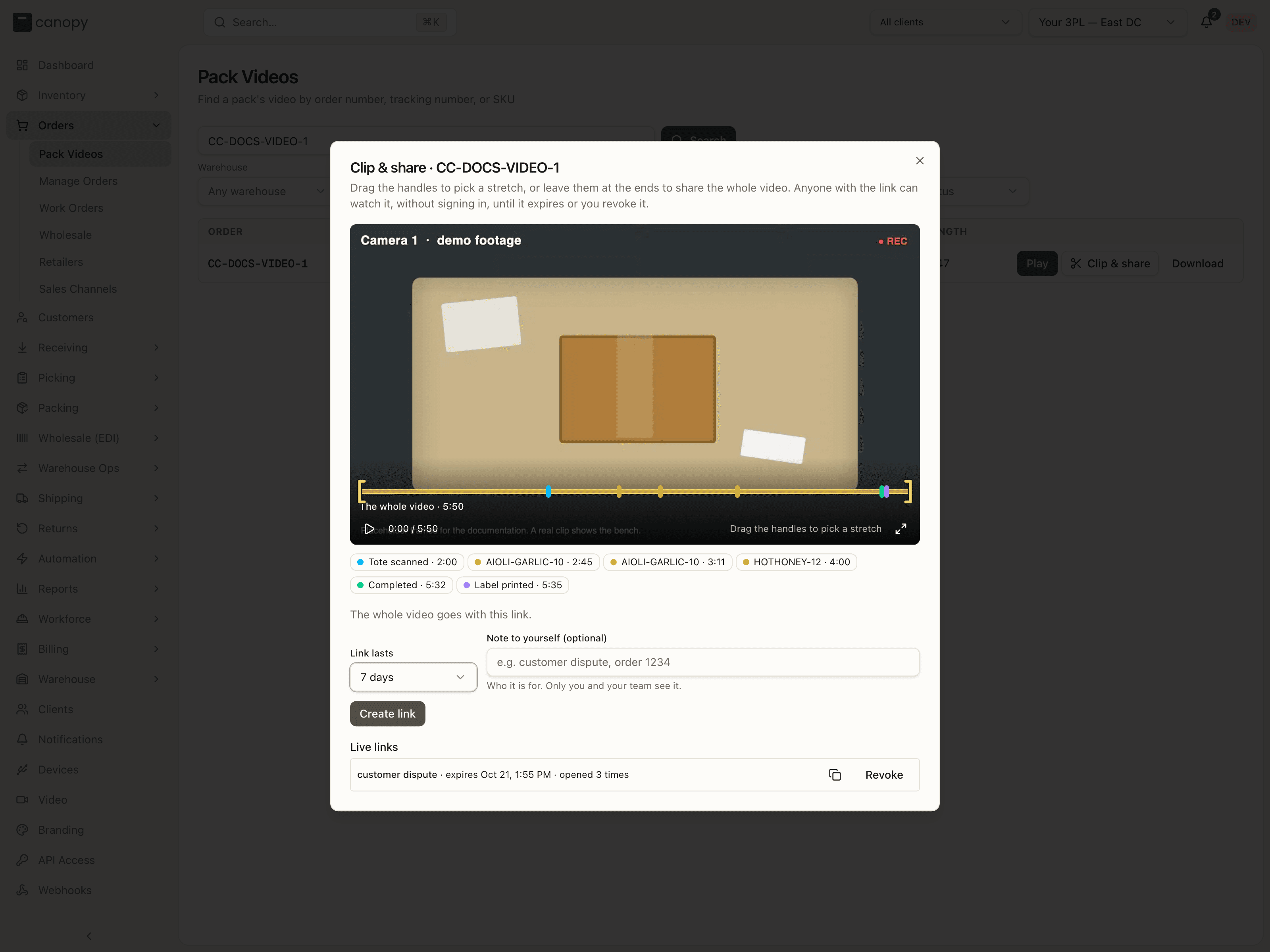
Task: Click the blue Tote scanned timeline marker
Action: [x=548, y=491]
